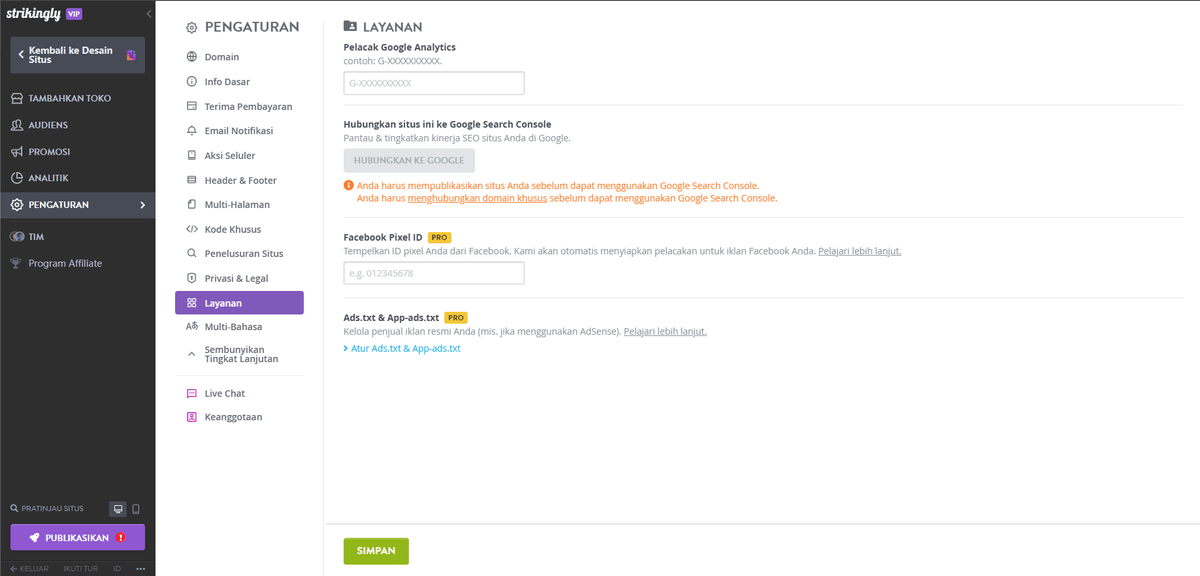This screenshot has width=1200, height=576.
Task: Expand Atur Ads.txt & App-ads.txt
Action: [404, 348]
